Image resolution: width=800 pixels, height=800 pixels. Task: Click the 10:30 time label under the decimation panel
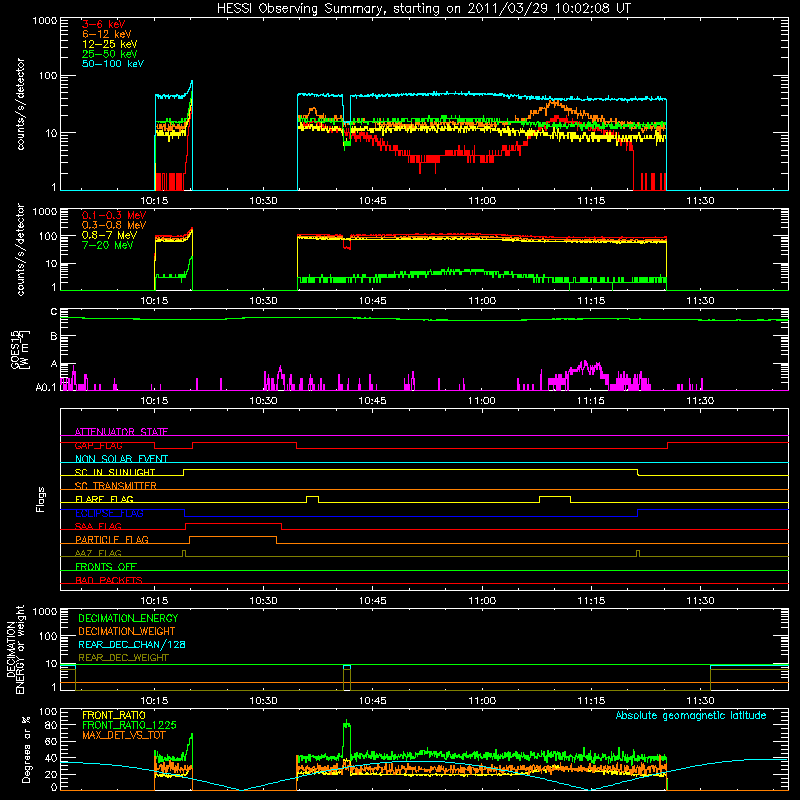tap(263, 701)
